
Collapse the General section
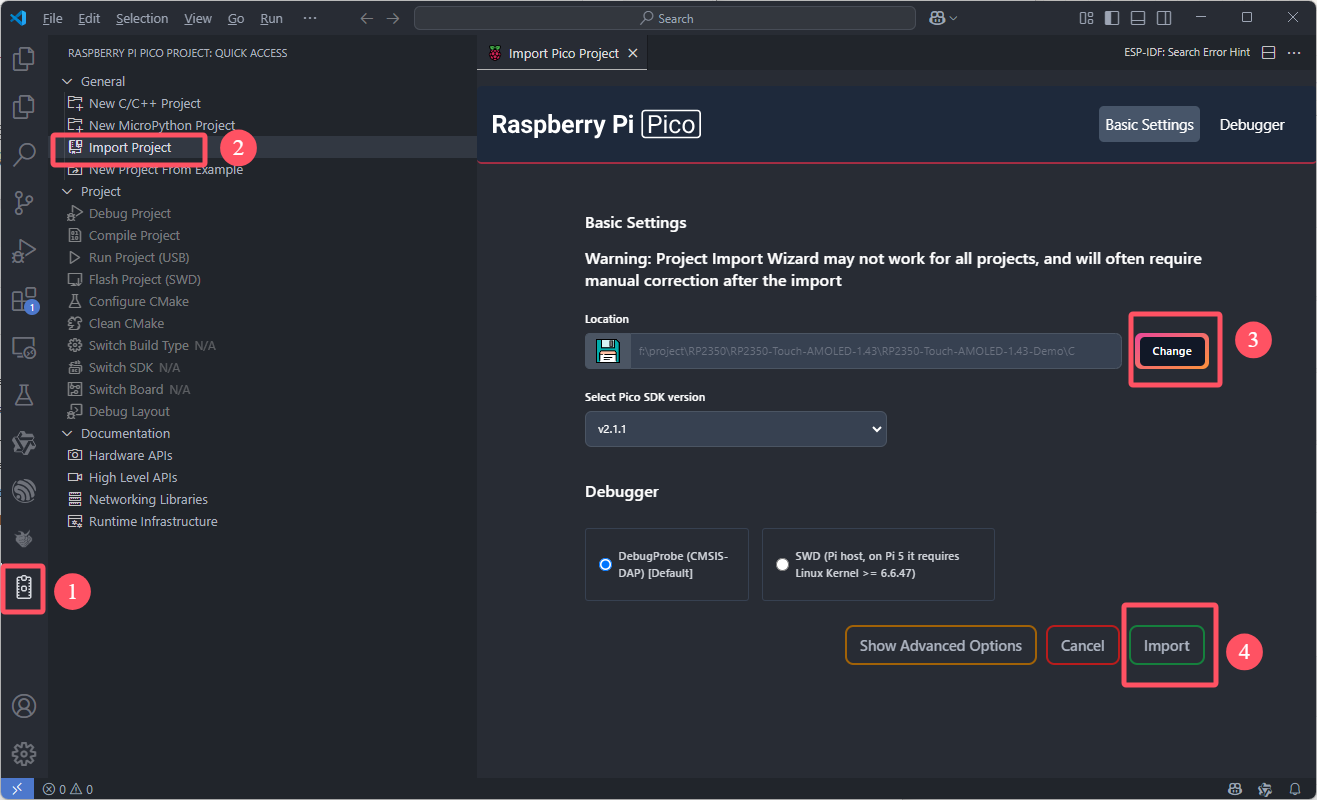(68, 82)
